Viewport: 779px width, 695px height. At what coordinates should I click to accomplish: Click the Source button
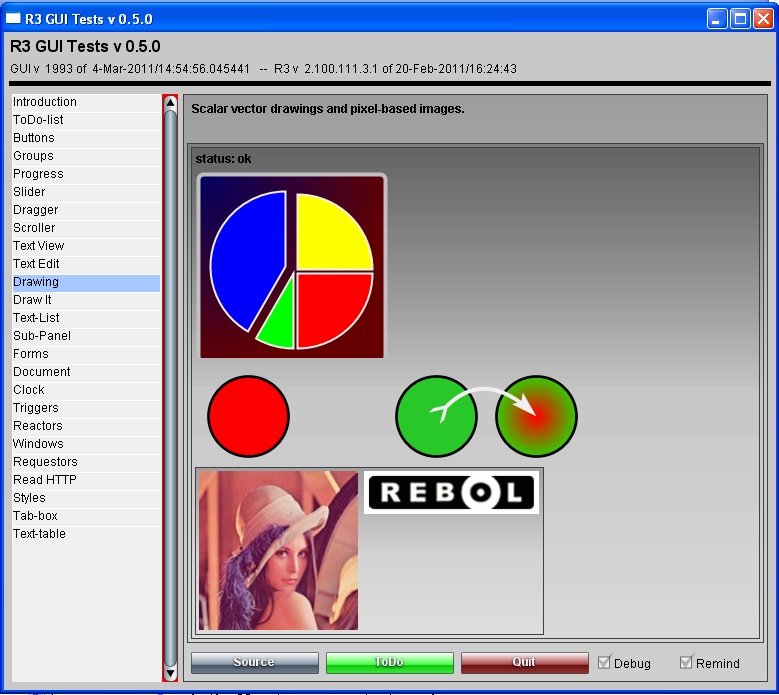pyautogui.click(x=255, y=663)
